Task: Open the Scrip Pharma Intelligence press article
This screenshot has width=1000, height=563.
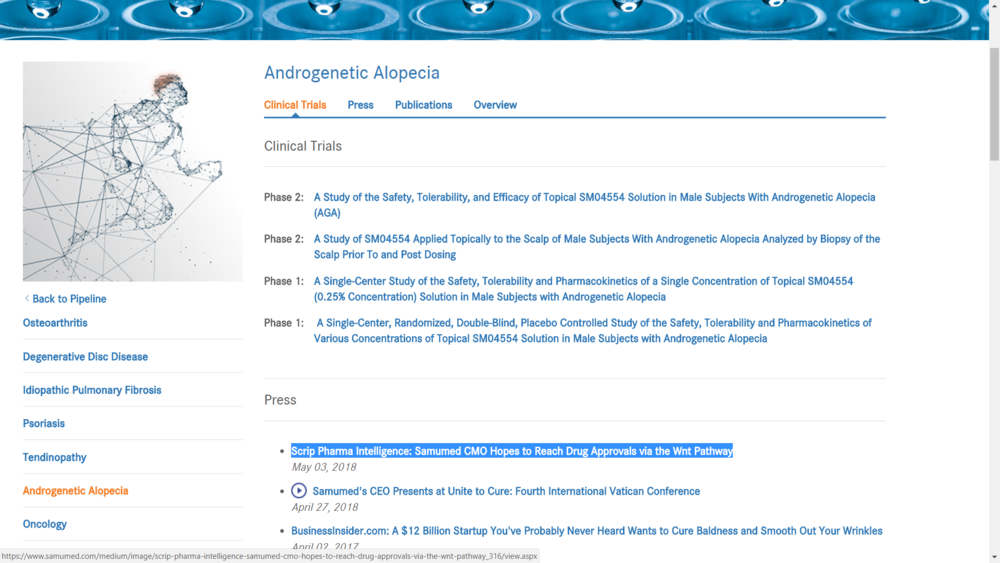Action: [x=511, y=451]
